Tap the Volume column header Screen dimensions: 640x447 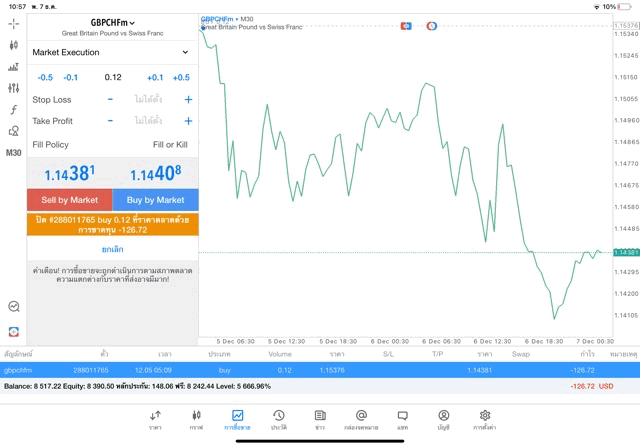coord(280,354)
